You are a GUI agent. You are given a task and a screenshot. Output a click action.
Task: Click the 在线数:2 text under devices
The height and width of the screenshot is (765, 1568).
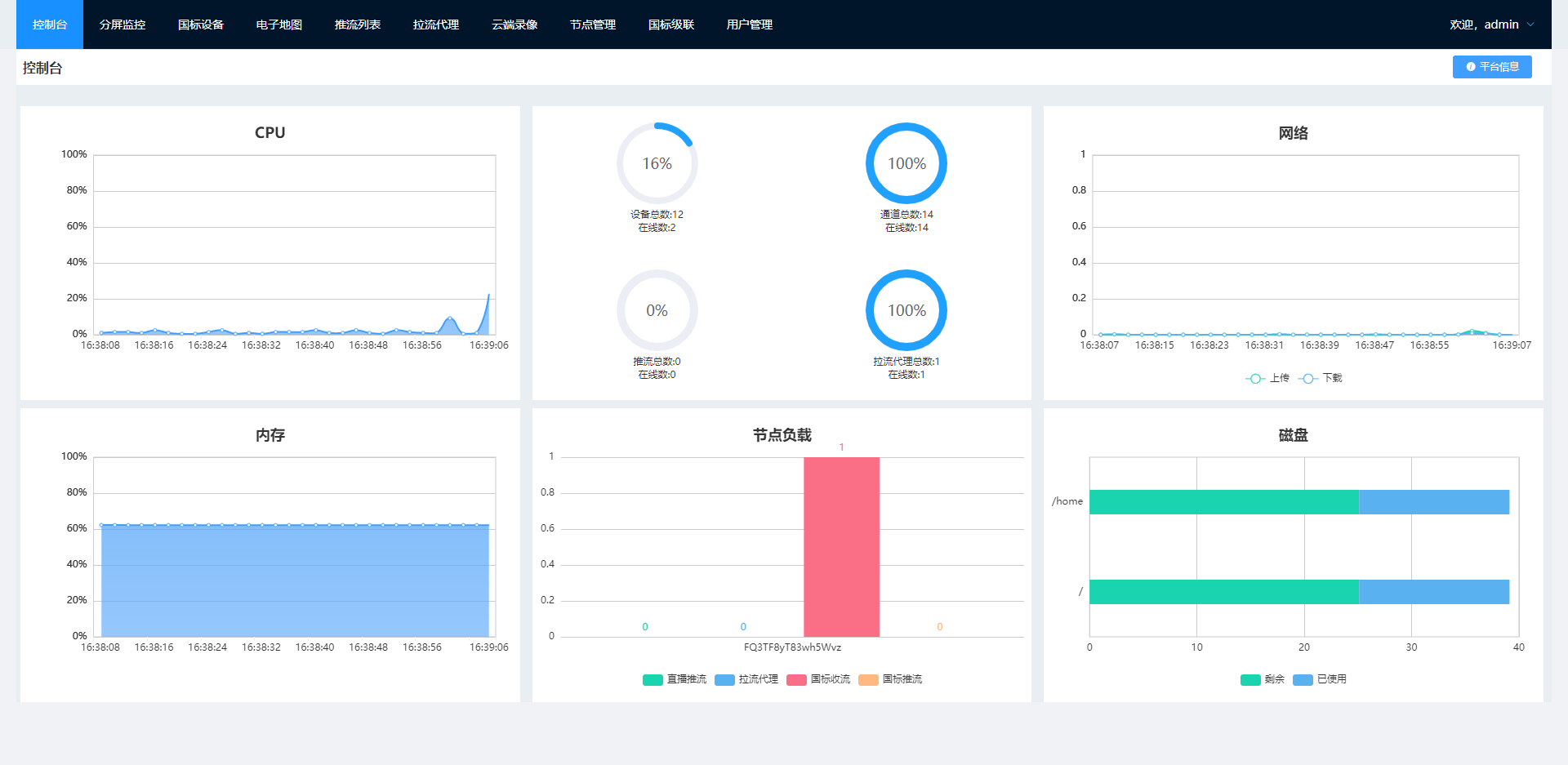point(657,228)
